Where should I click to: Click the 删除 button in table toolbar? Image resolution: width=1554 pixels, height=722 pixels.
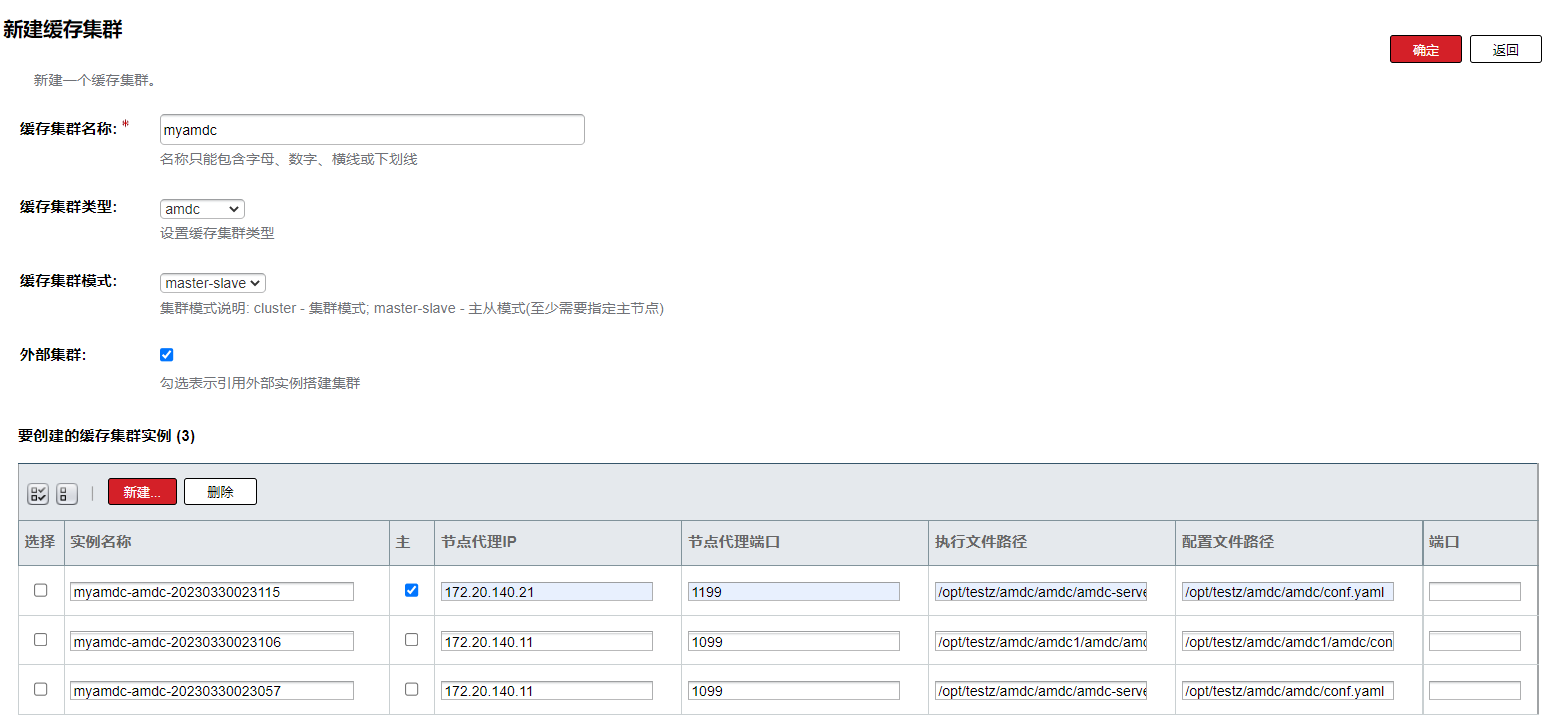(x=220, y=492)
